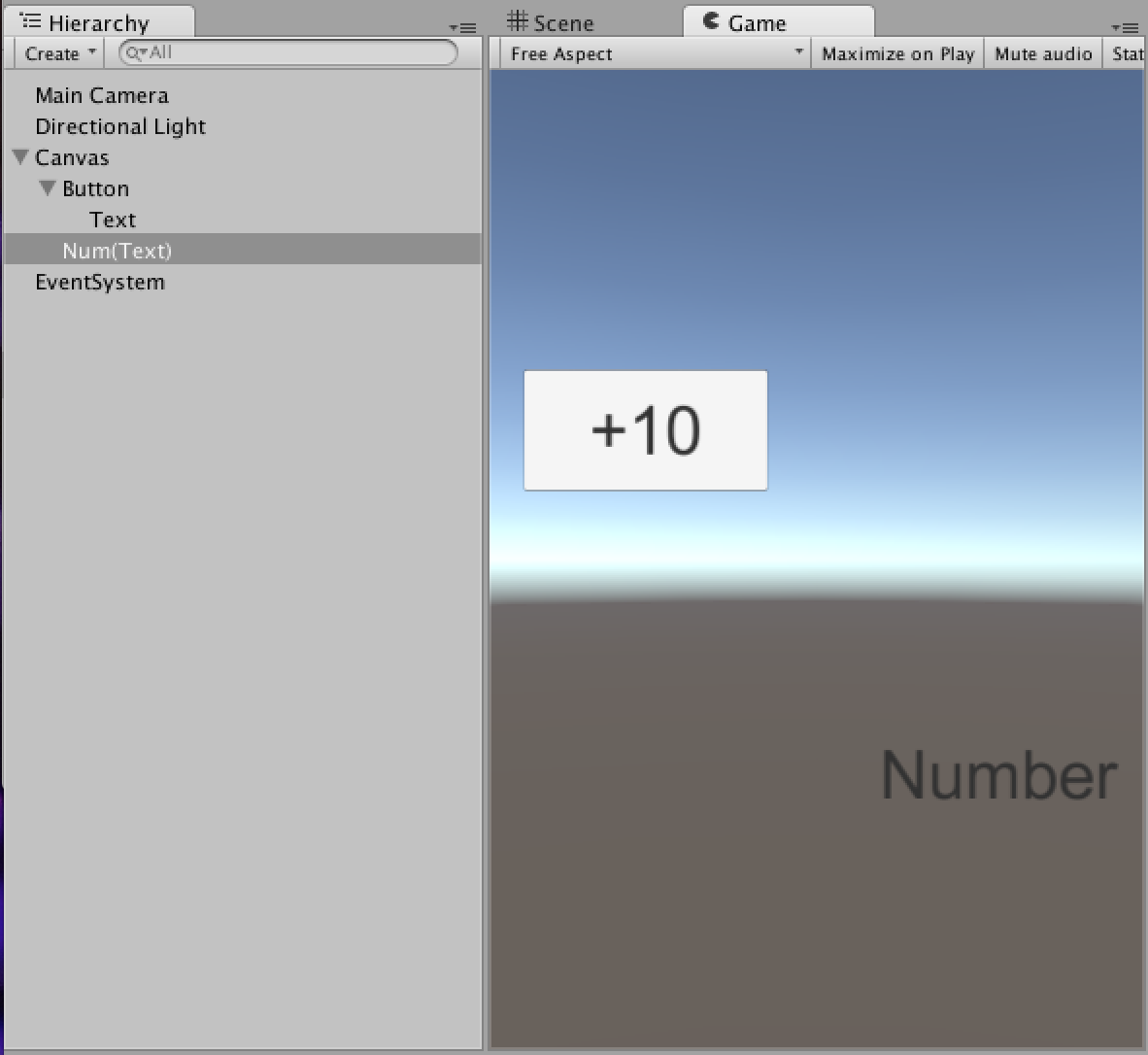
Task: Collapse the Canvas tree node
Action: click(x=20, y=156)
